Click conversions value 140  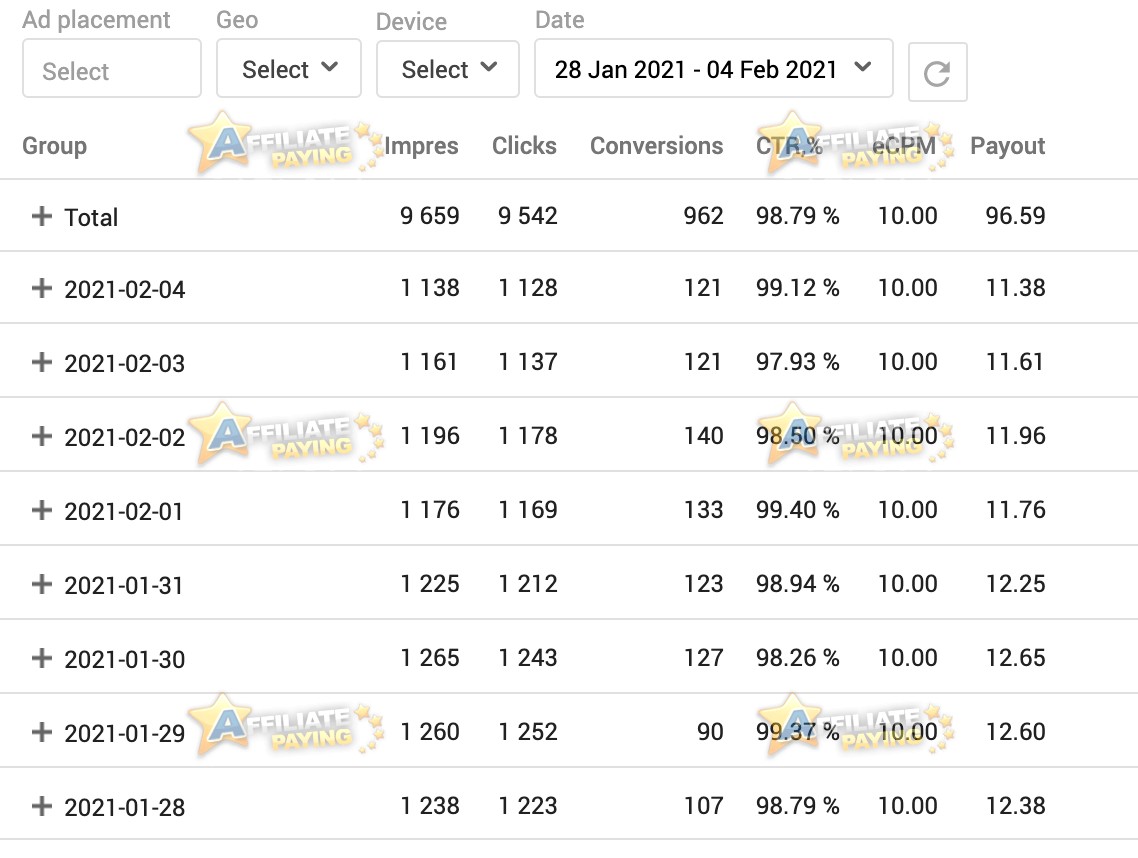[703, 436]
